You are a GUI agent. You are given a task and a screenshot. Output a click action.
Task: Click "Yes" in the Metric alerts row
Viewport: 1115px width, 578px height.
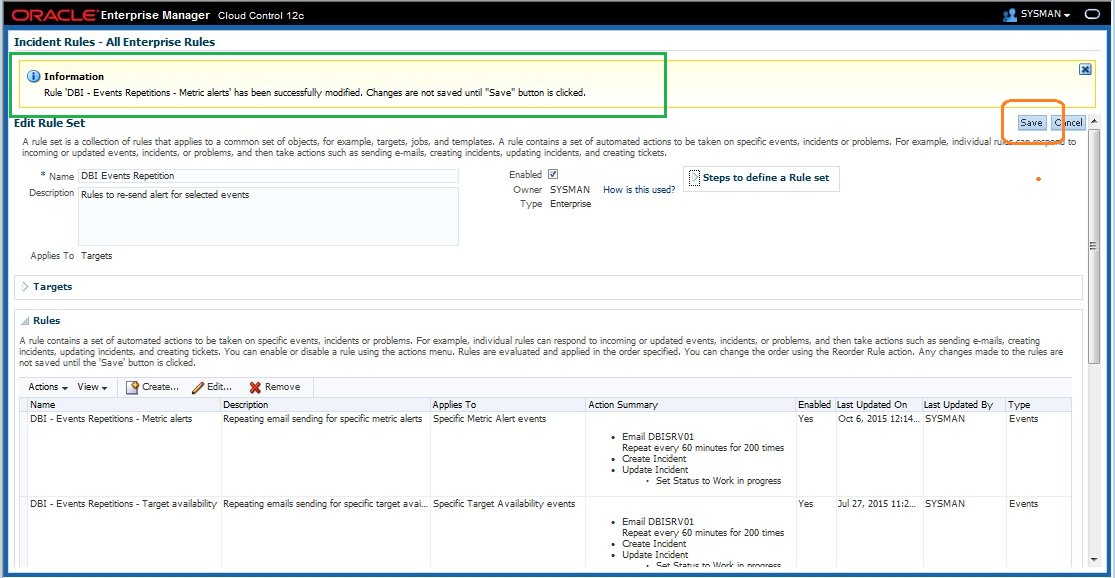click(x=805, y=419)
